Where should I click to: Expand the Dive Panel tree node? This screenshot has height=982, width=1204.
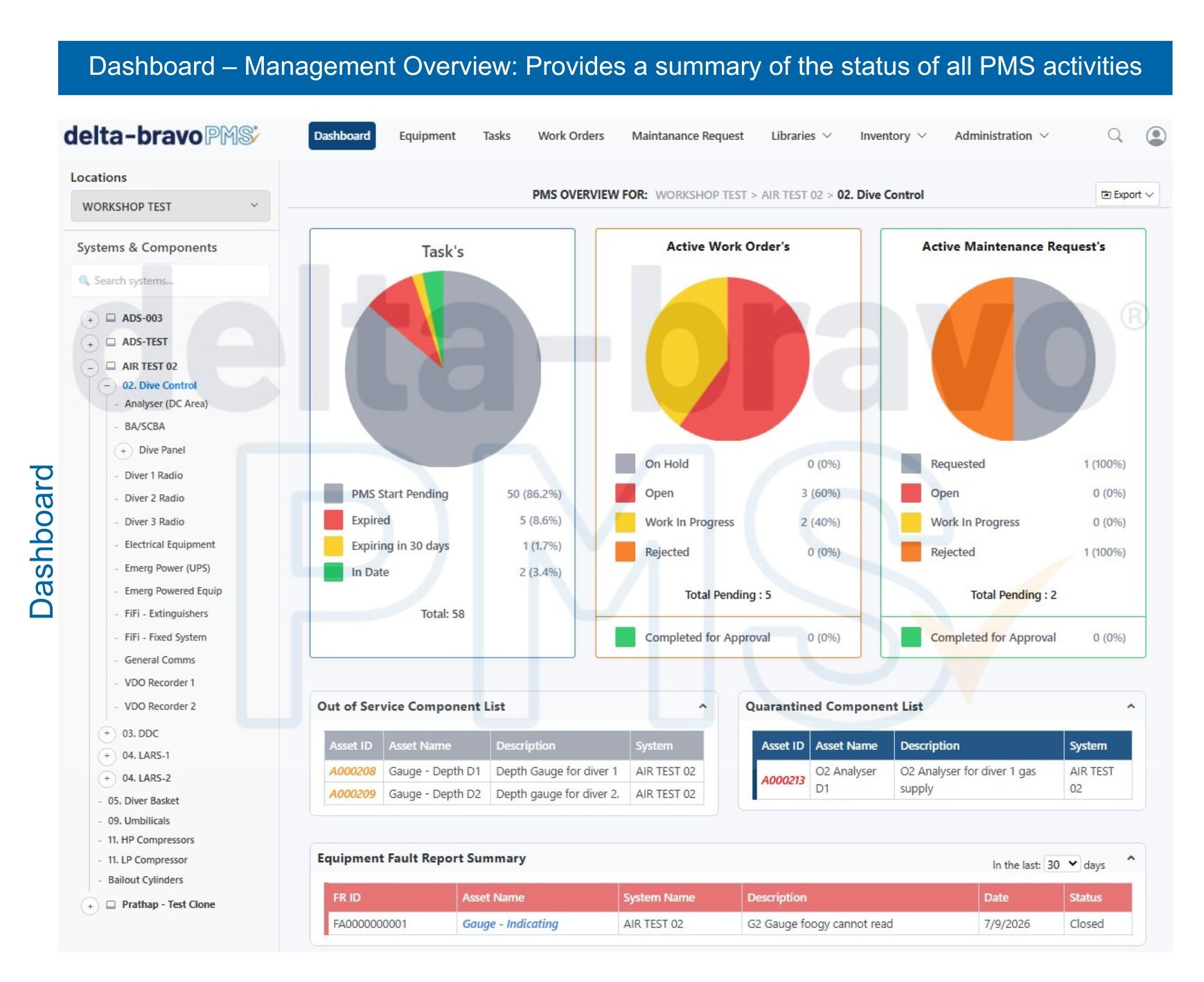tap(123, 451)
